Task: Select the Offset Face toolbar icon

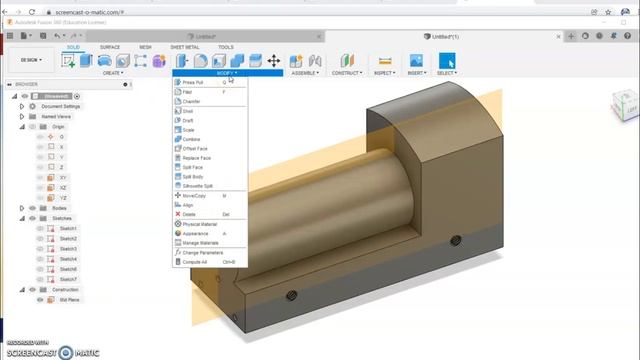Action: tap(256, 61)
